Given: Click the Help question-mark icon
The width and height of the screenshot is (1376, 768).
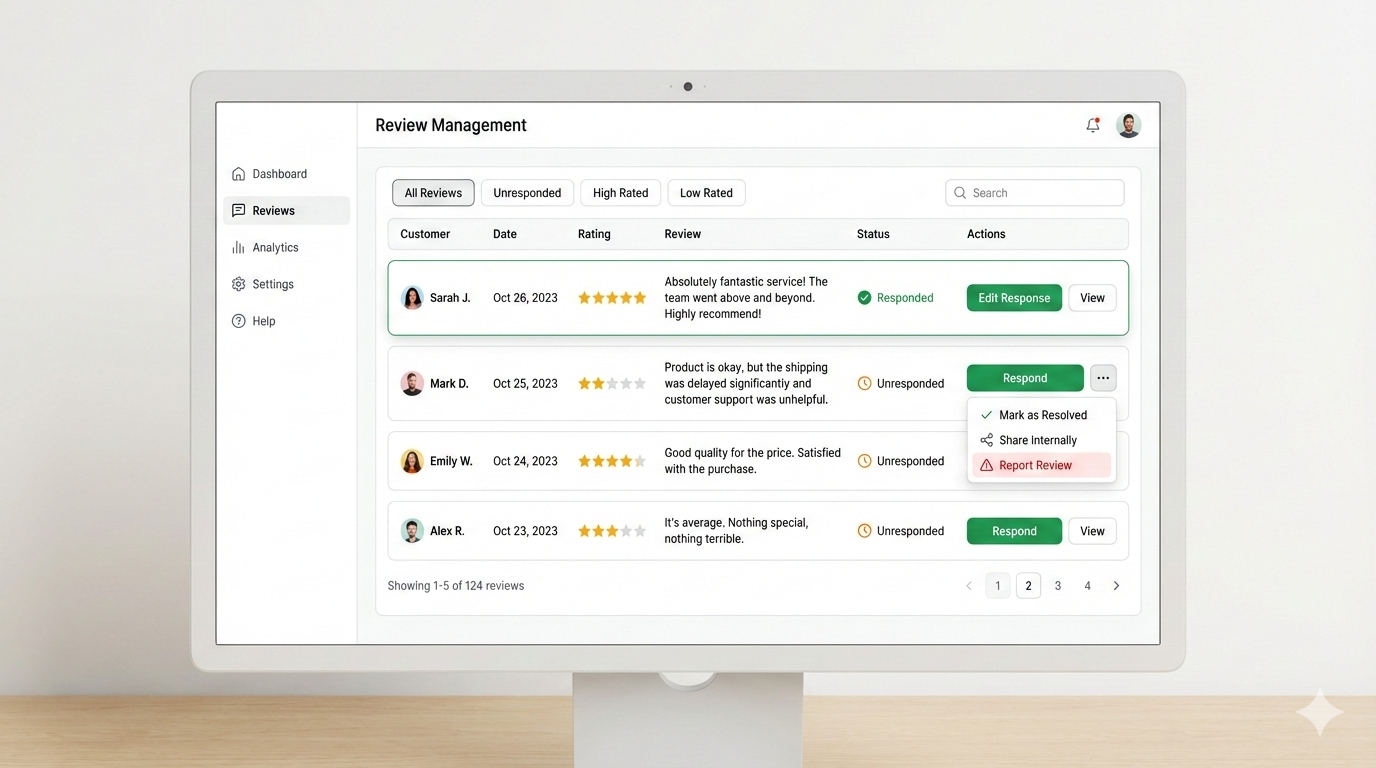Looking at the screenshot, I should 238,321.
